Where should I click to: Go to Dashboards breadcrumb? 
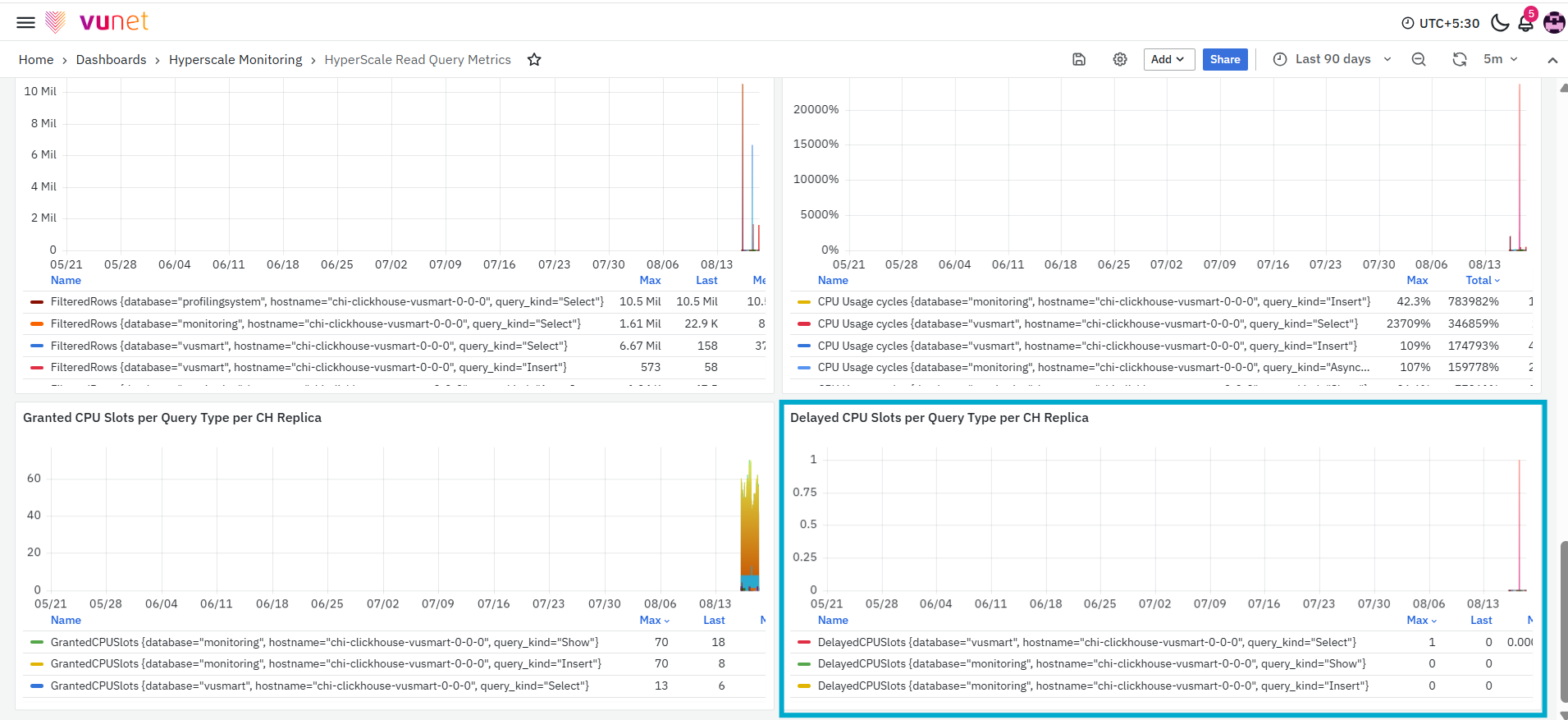click(x=111, y=59)
